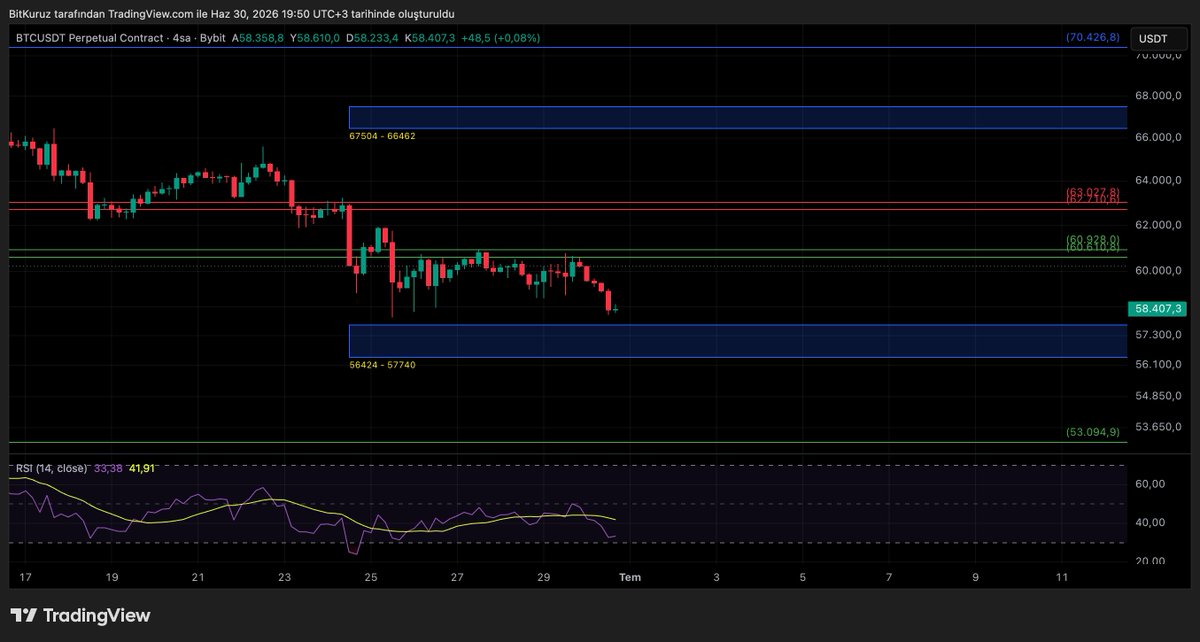This screenshot has height=642, width=1200.
Task: Click the TradingView logo
Action: [x=80, y=616]
